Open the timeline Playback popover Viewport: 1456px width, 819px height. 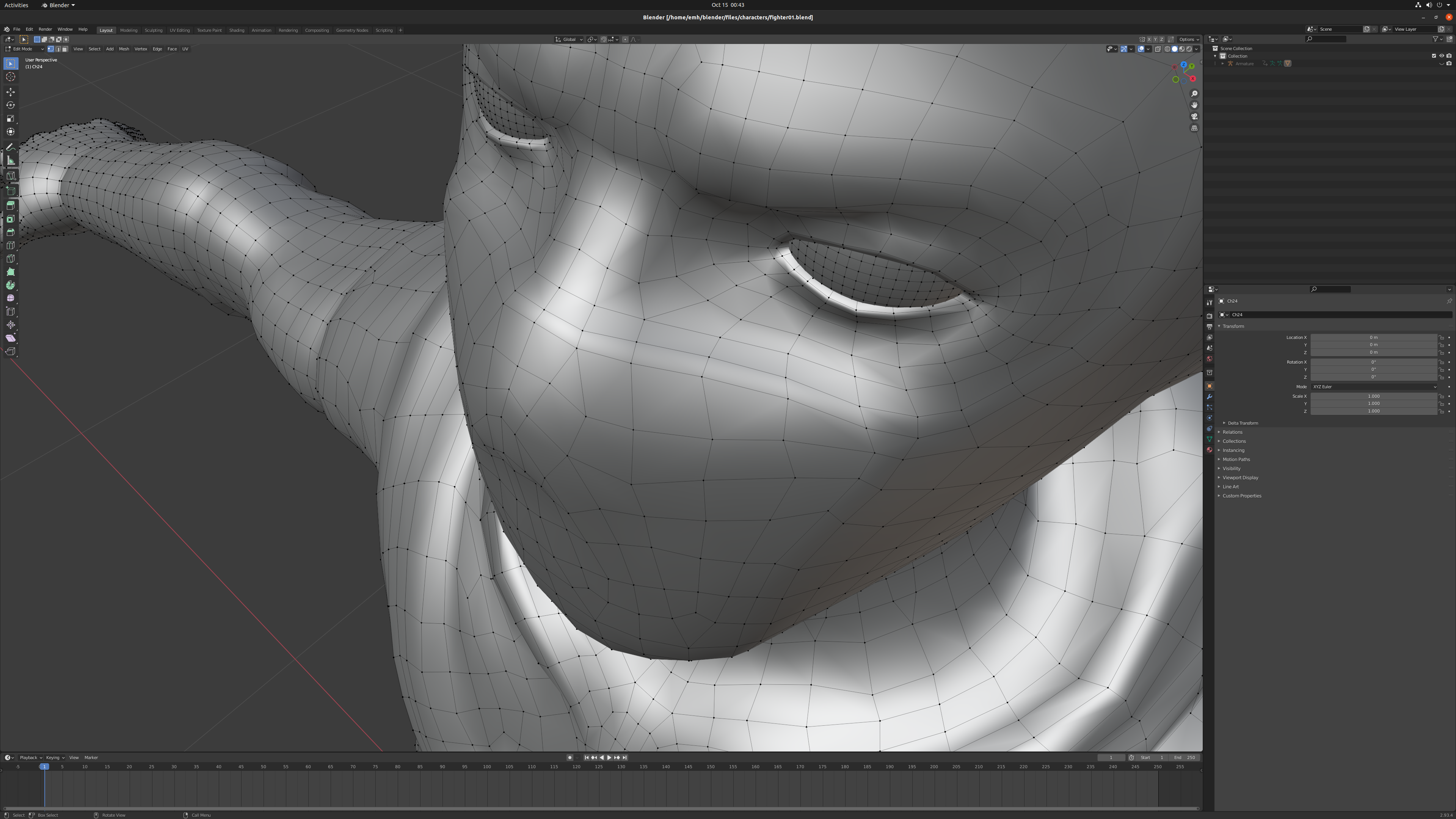click(30, 758)
